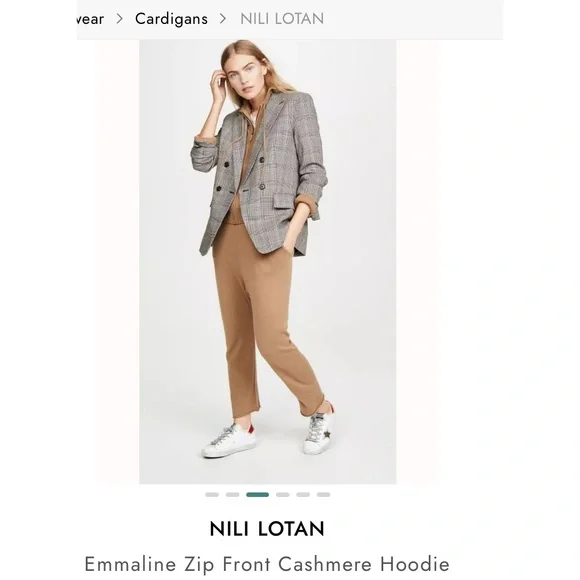Click the Emmaline Zip Front Cashmere Hoodie title

pyautogui.click(x=267, y=564)
